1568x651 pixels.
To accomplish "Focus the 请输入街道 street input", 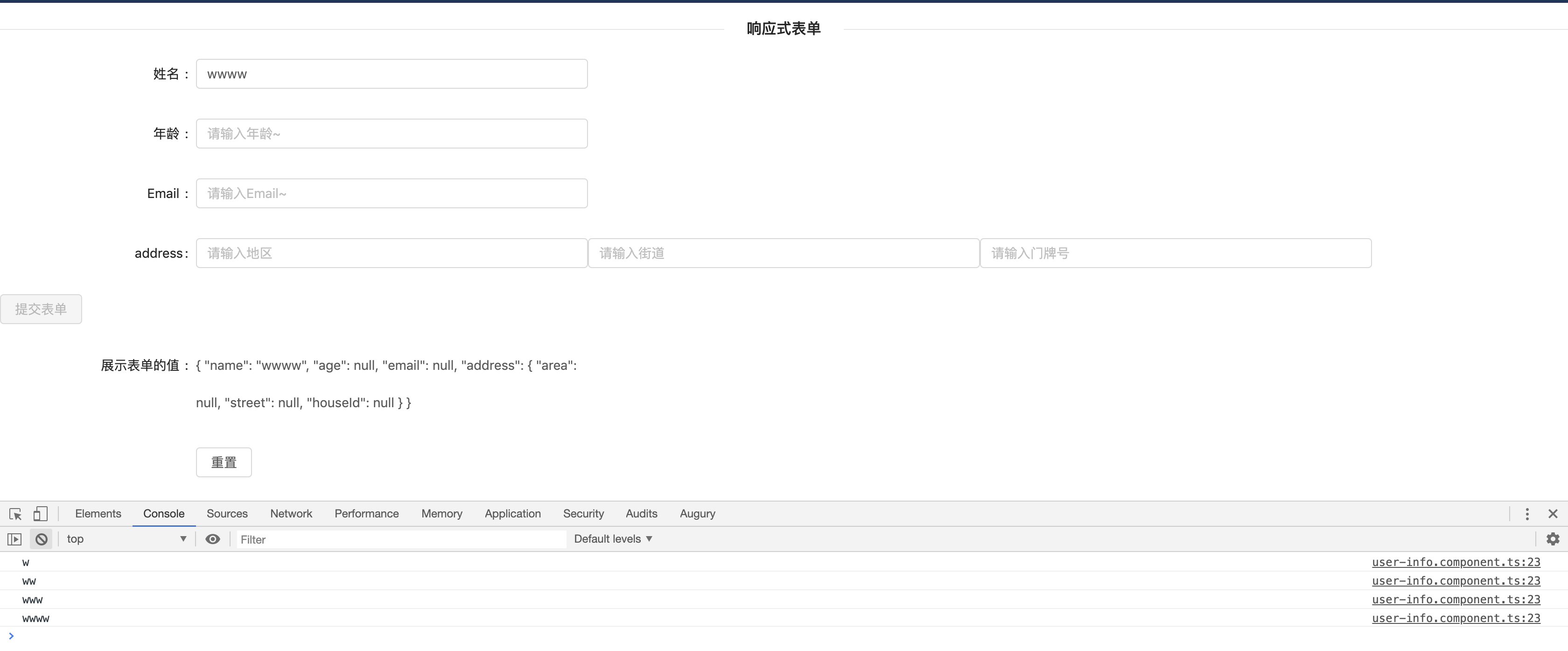I will pyautogui.click(x=784, y=253).
